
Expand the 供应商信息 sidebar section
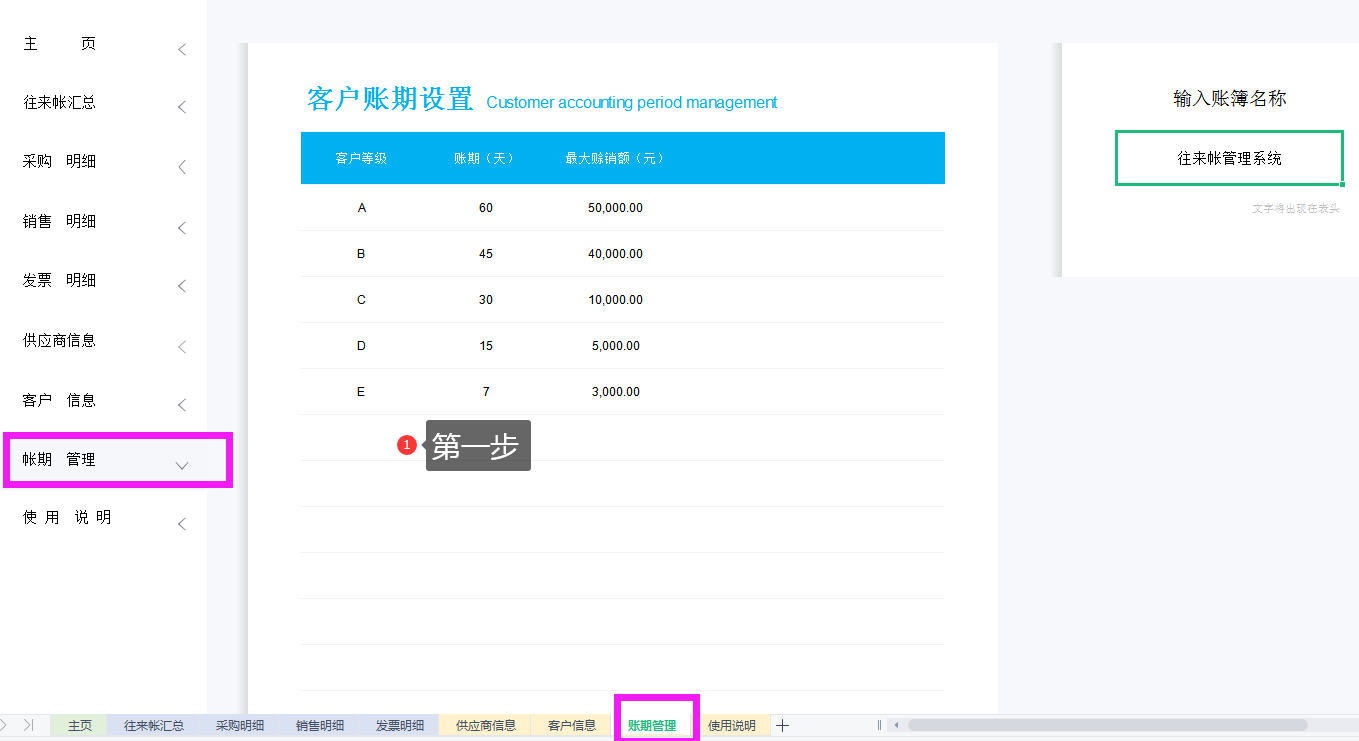(x=181, y=346)
